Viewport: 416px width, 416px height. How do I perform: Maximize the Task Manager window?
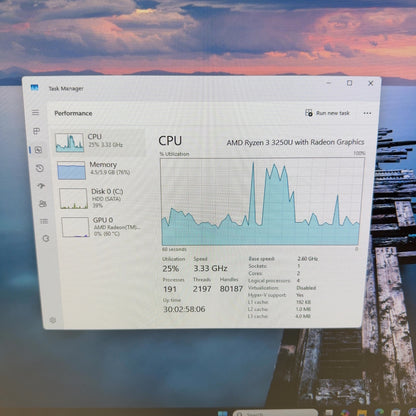tap(349, 83)
